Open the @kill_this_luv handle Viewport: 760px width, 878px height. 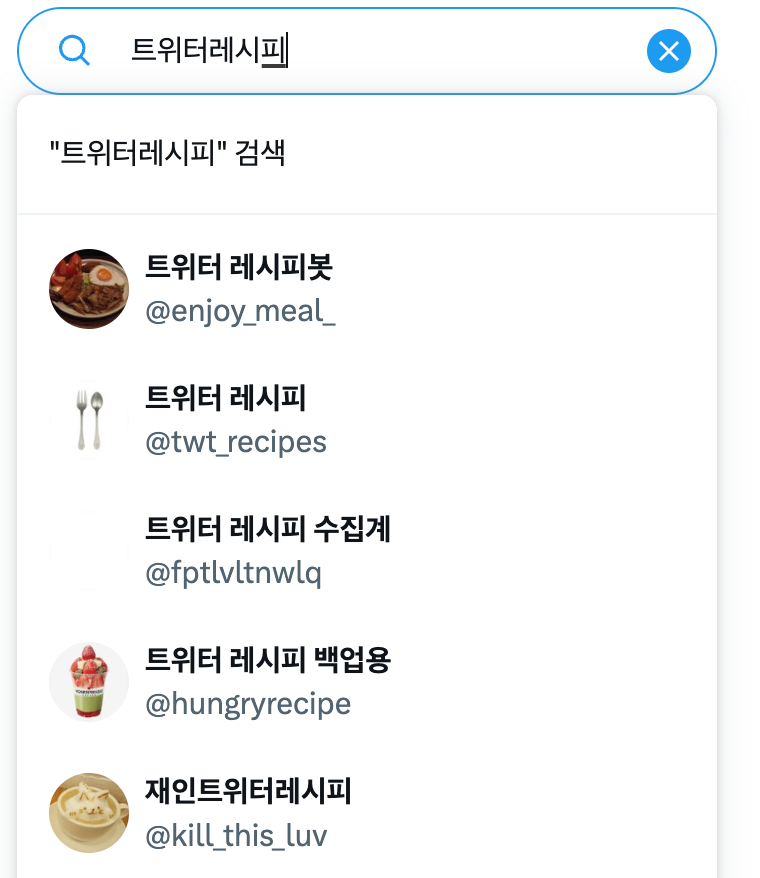point(236,835)
